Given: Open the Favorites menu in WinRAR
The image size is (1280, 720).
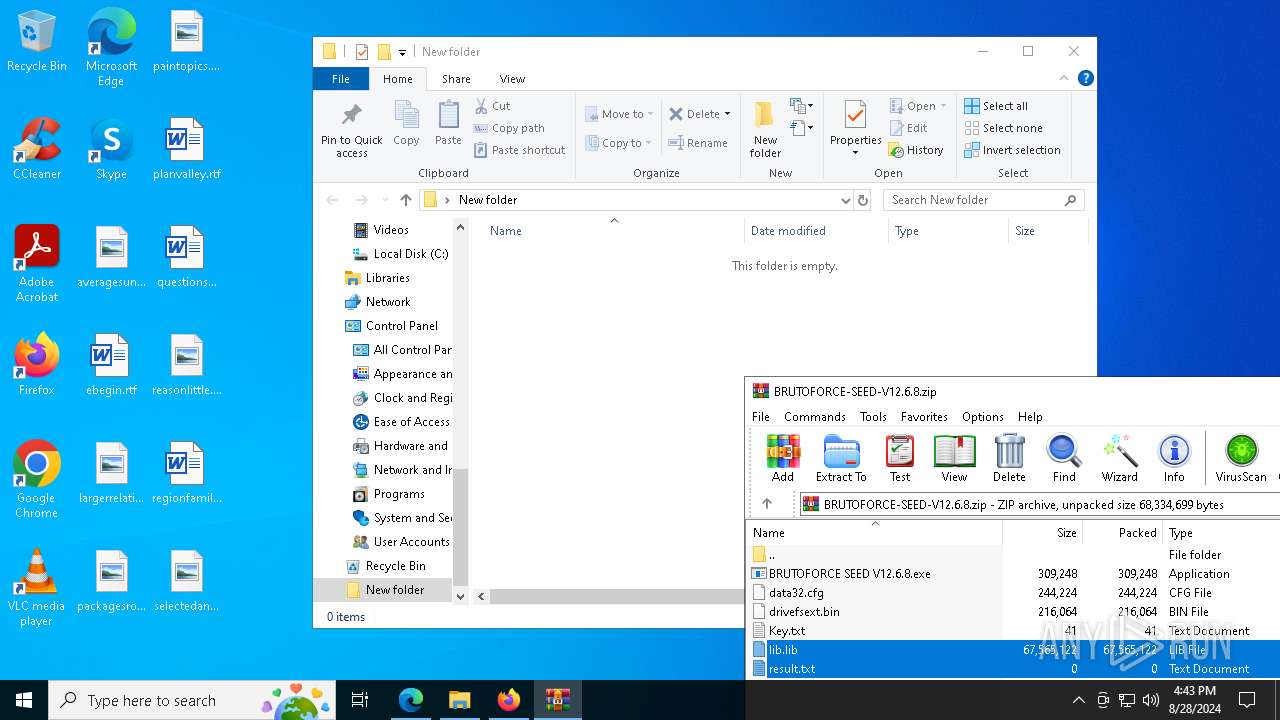Looking at the screenshot, I should 924,417.
